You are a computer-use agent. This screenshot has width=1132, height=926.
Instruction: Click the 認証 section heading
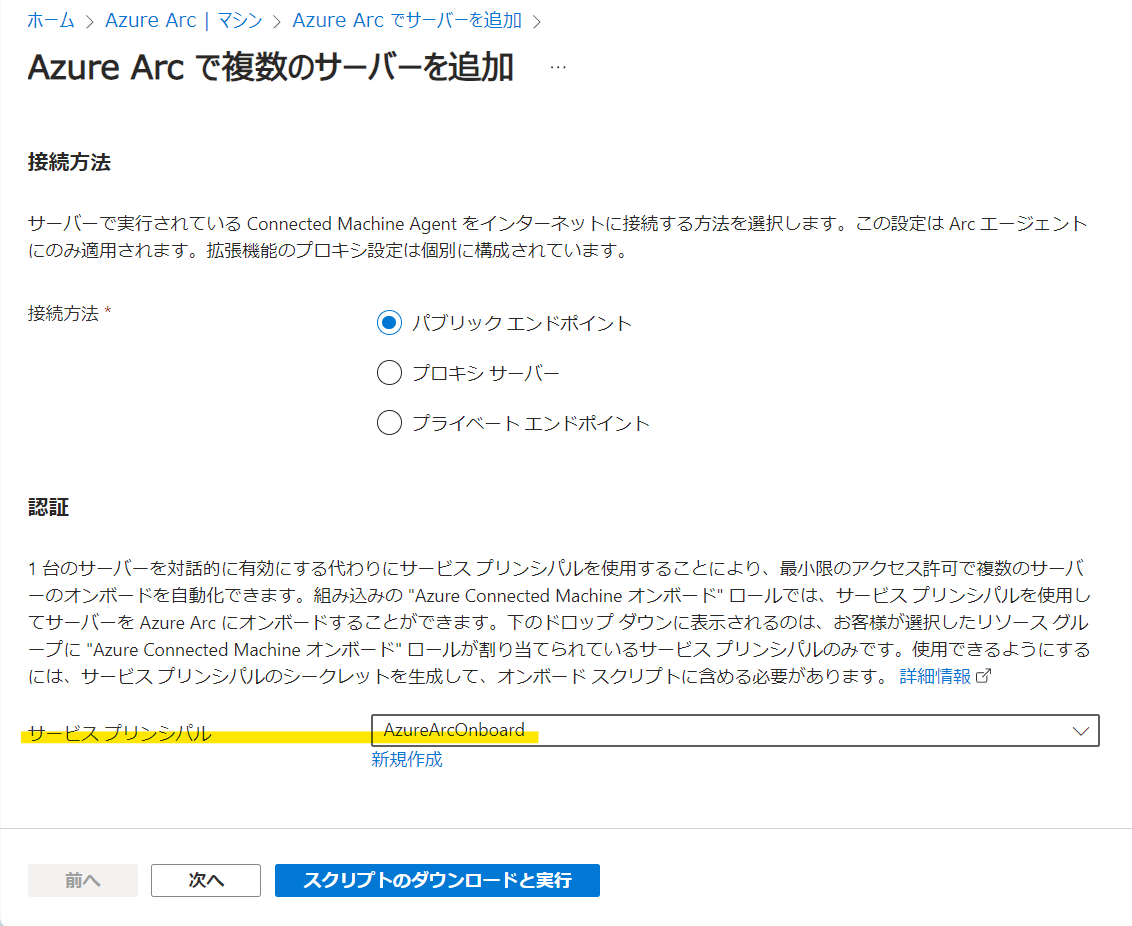tap(48, 507)
